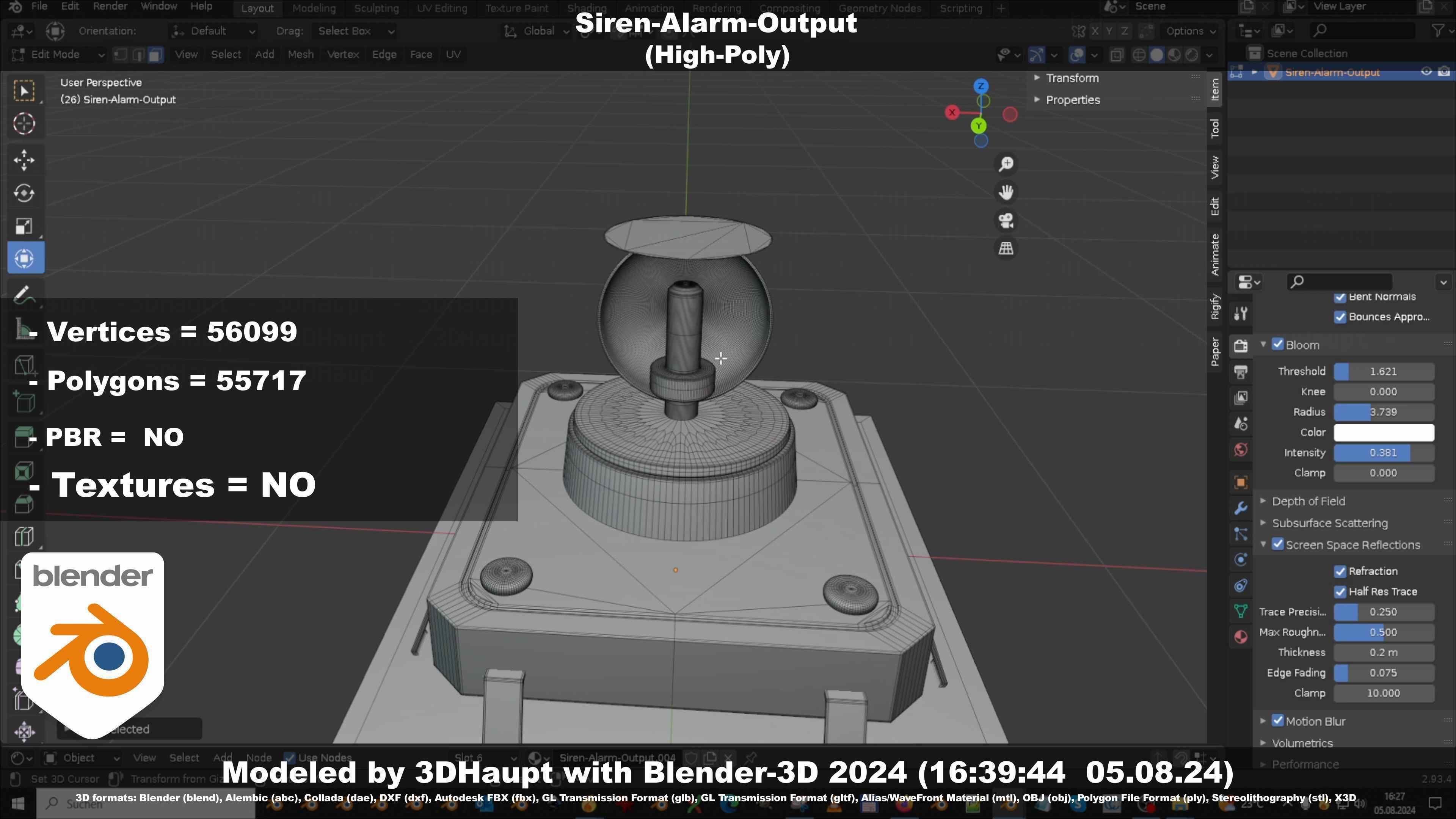
Task: Open the Object Data mesh tab icon
Action: (1241, 611)
